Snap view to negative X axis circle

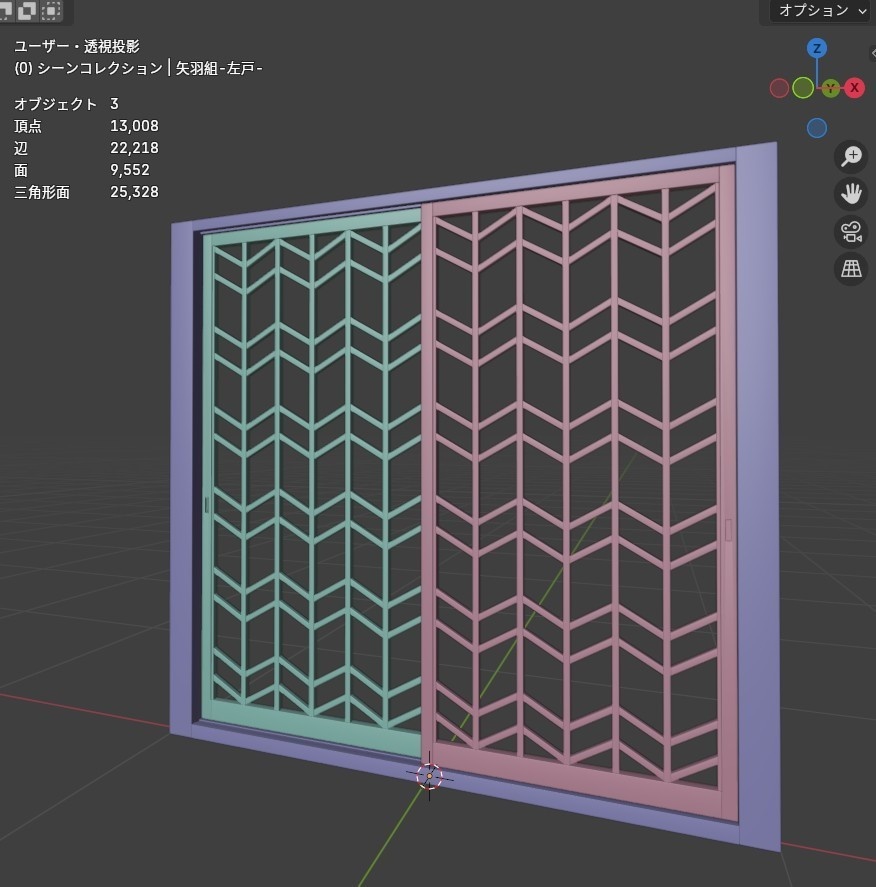779,88
